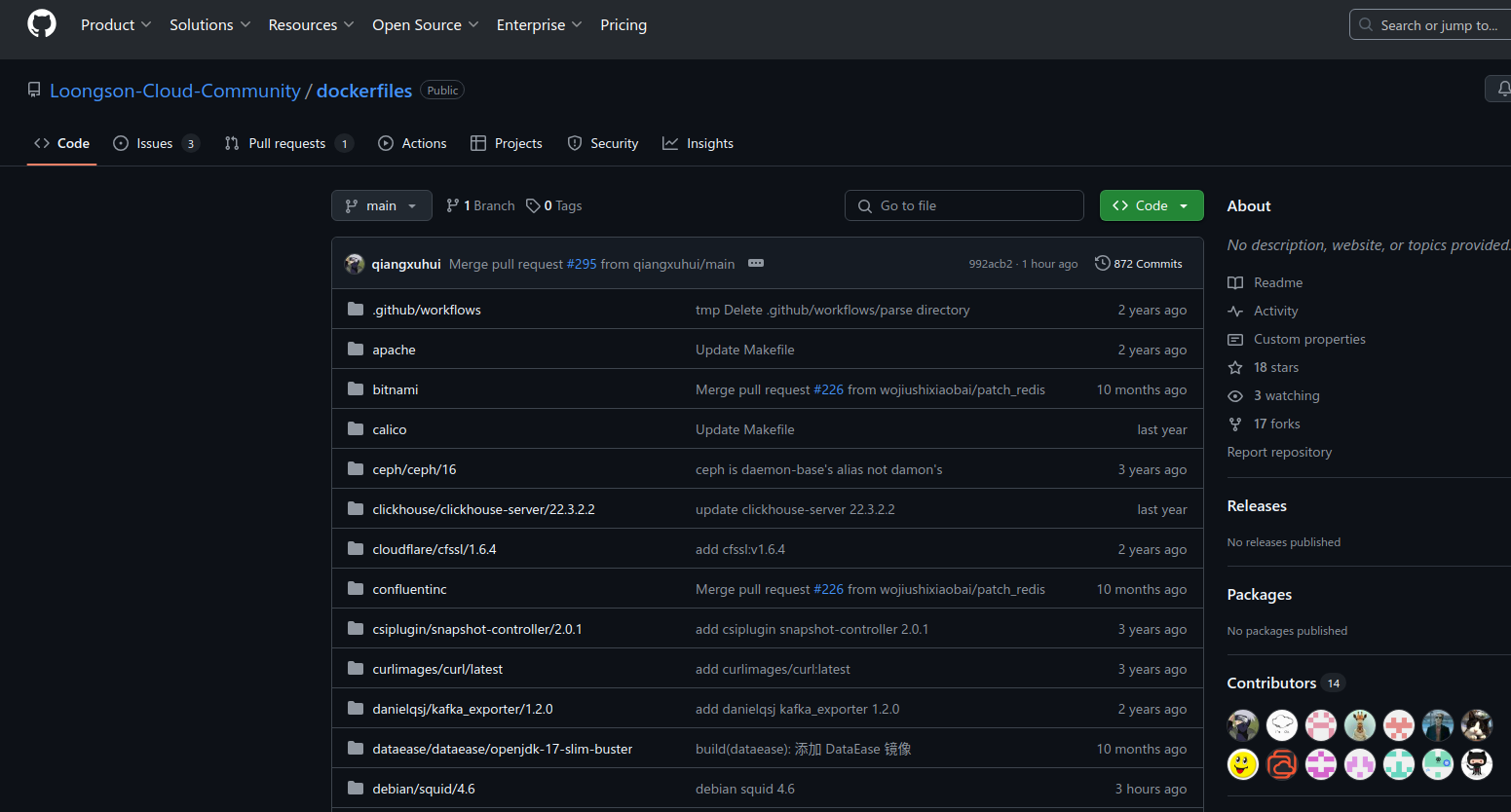The width and height of the screenshot is (1511, 812).
Task: Expand the Solutions menu
Action: (x=210, y=24)
